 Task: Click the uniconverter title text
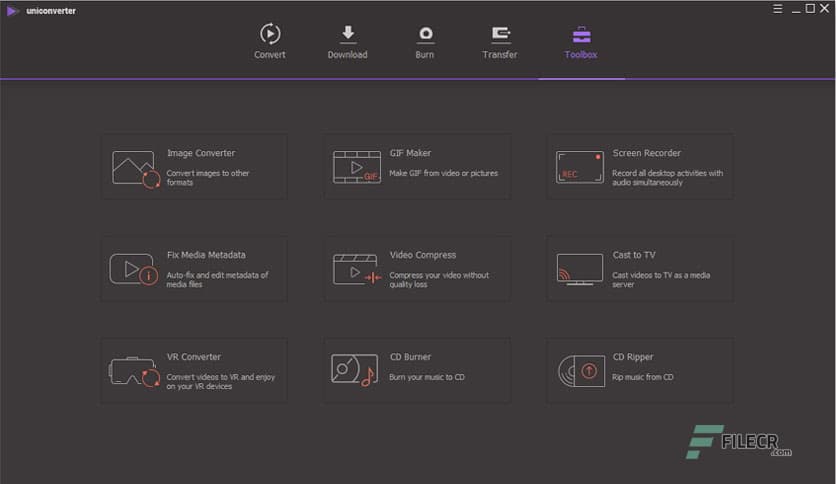(x=51, y=11)
